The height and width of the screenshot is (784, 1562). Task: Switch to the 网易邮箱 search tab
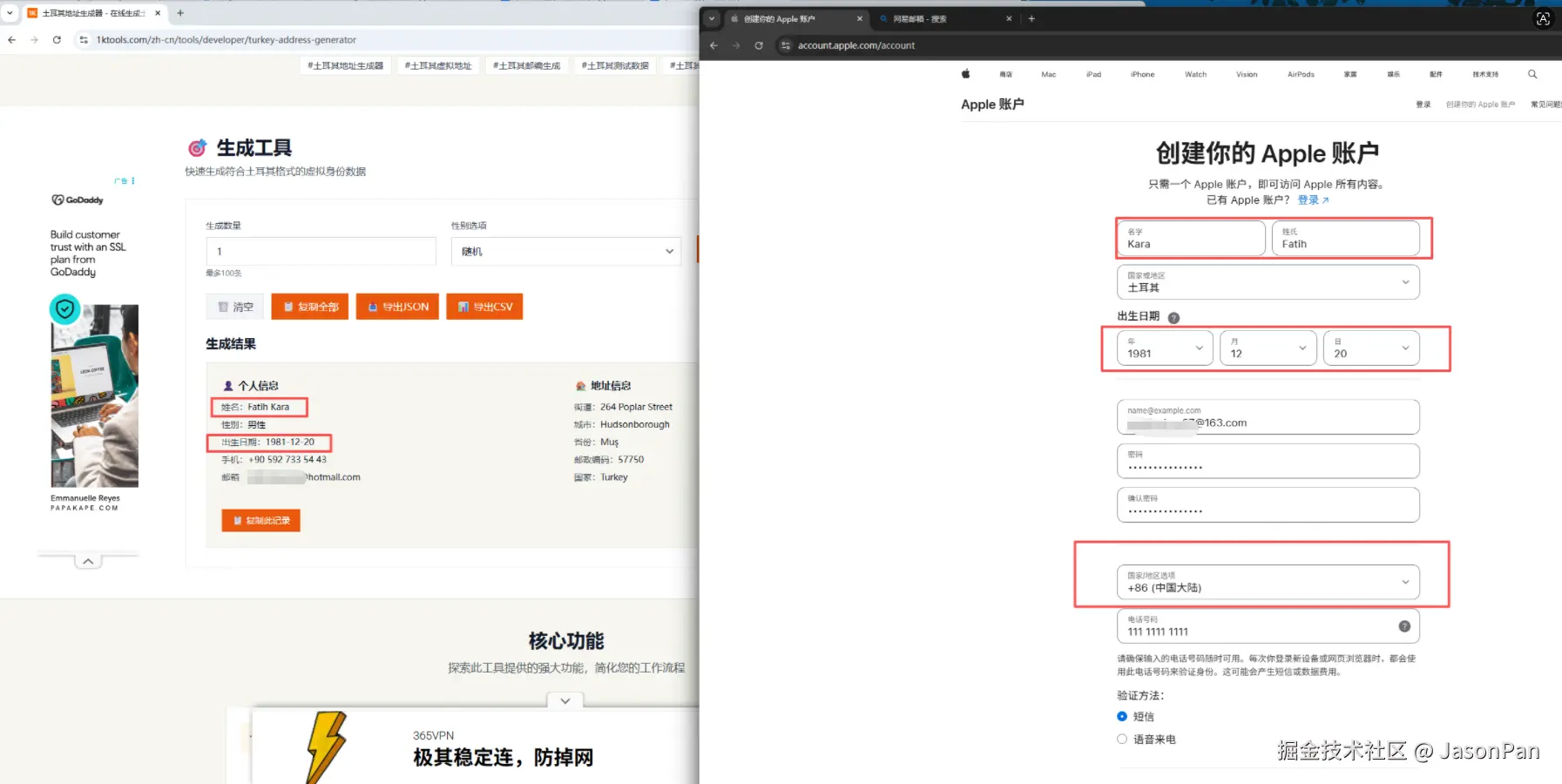[x=944, y=18]
